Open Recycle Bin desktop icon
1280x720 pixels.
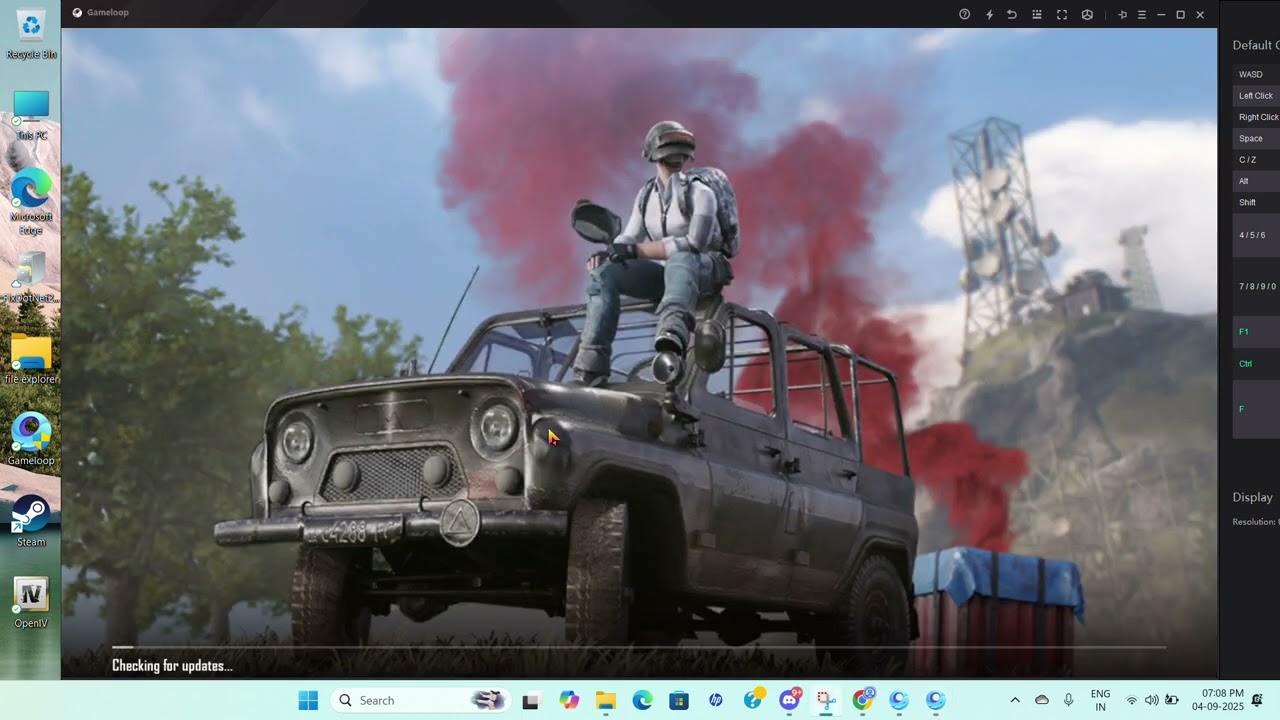tap(31, 35)
